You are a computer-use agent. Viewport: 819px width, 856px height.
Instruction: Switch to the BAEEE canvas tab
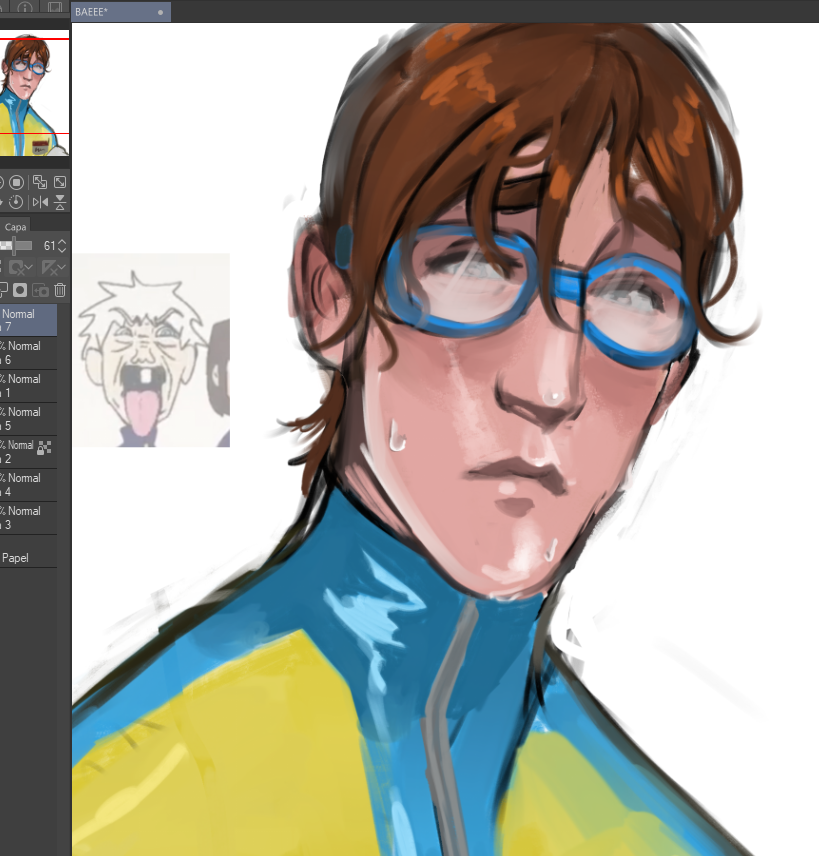121,12
